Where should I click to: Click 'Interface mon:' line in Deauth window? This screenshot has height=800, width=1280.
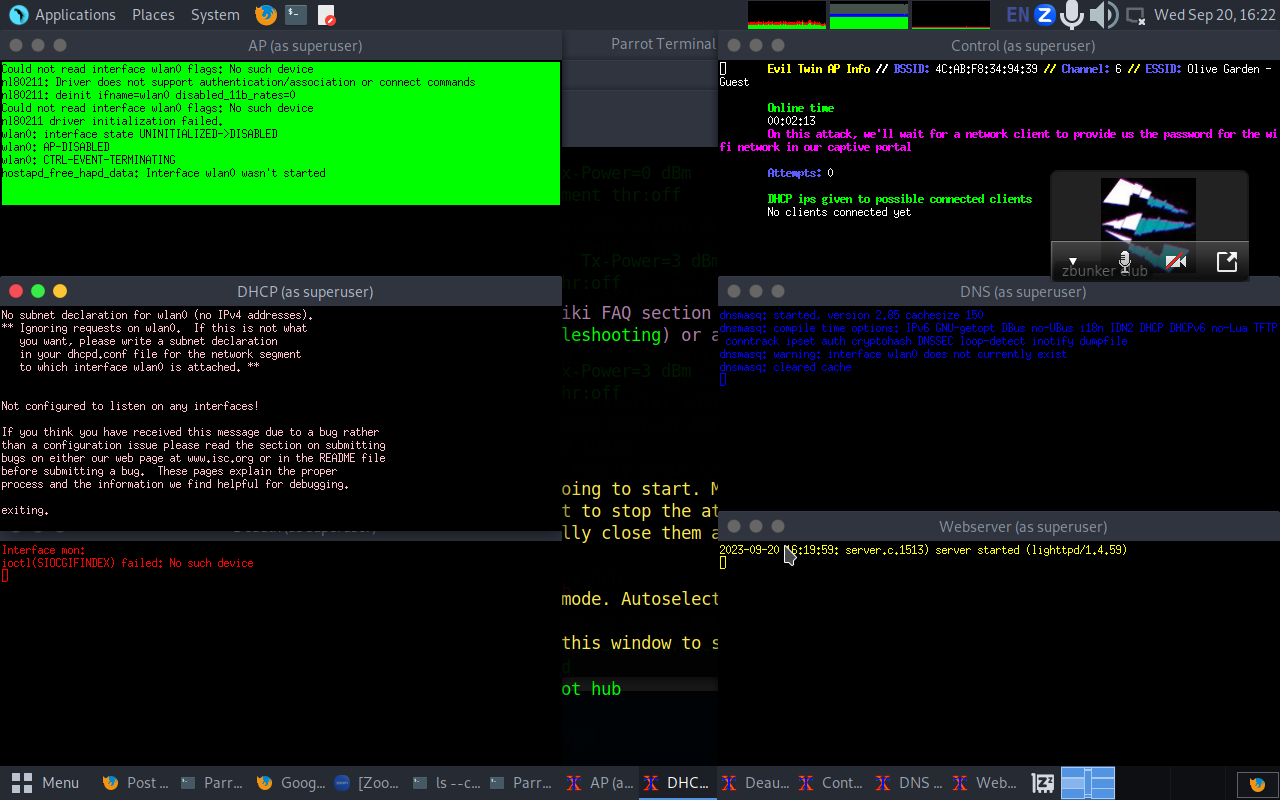[43, 550]
